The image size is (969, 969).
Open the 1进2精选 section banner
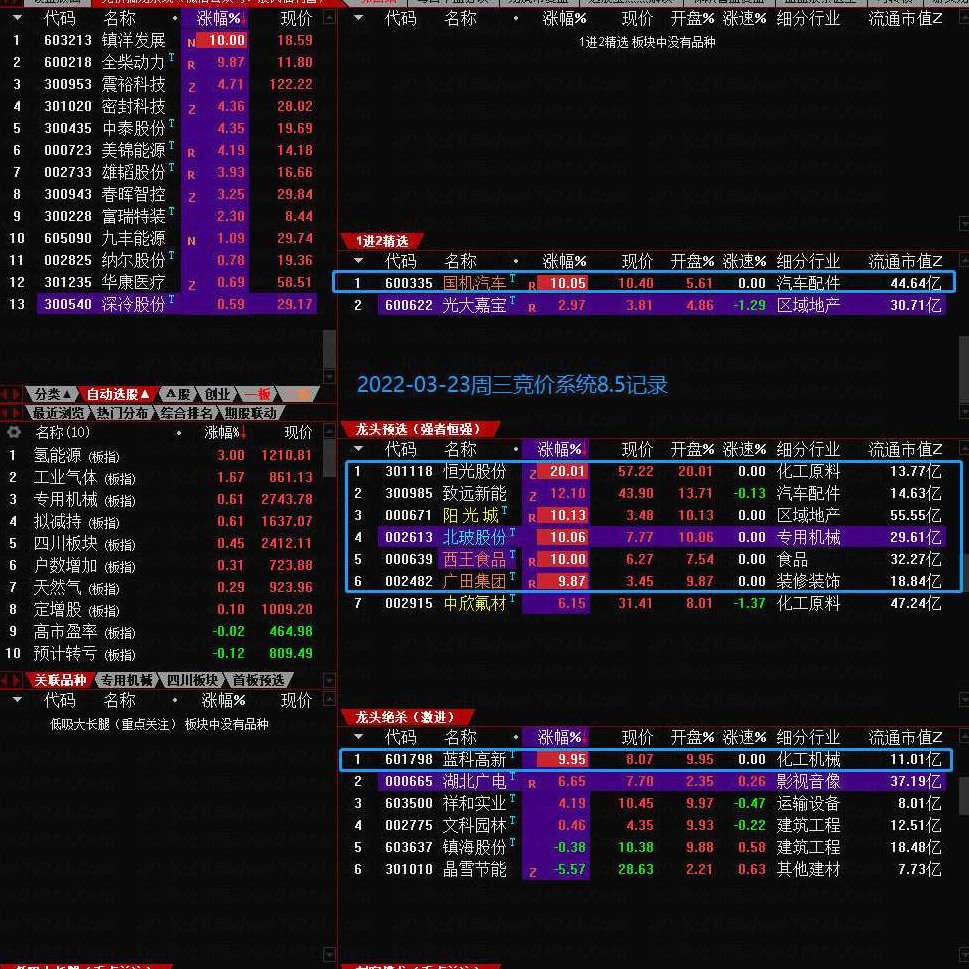[x=380, y=241]
